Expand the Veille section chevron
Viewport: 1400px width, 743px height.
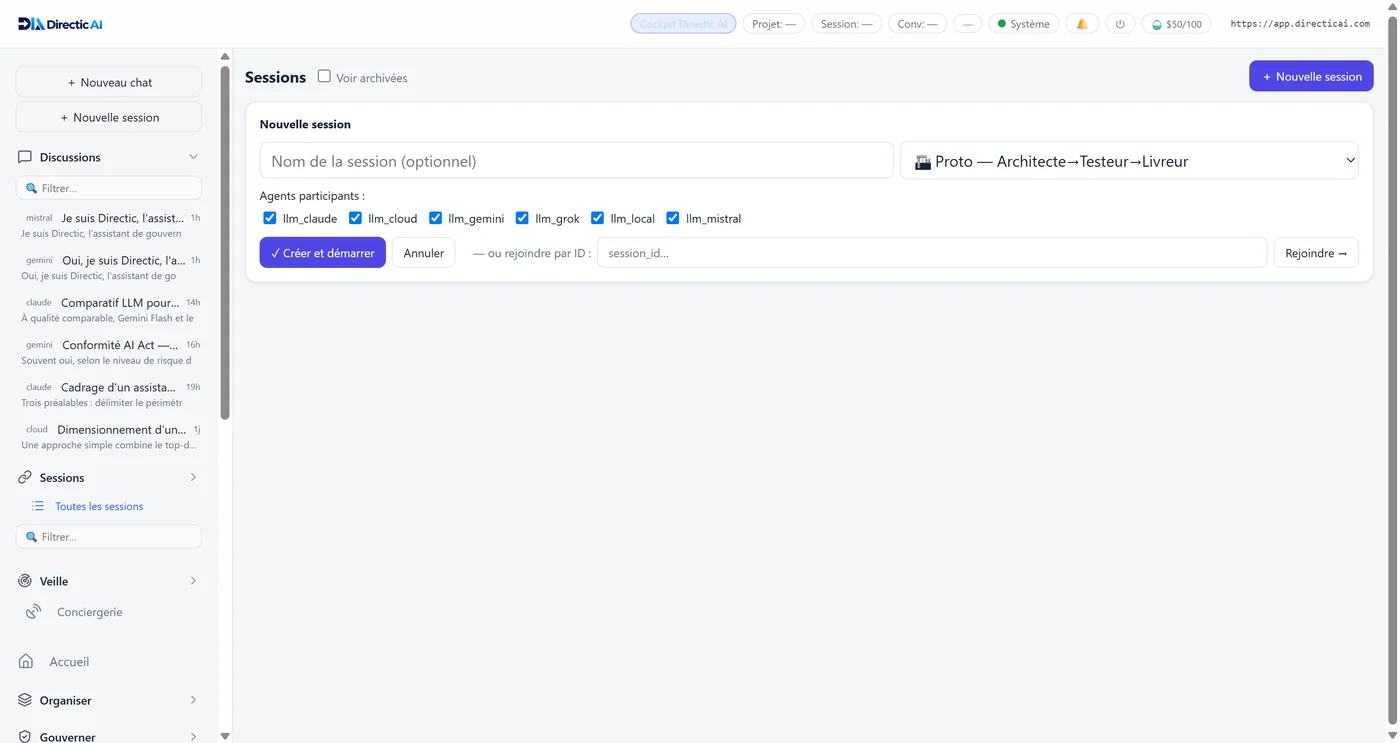(x=193, y=581)
